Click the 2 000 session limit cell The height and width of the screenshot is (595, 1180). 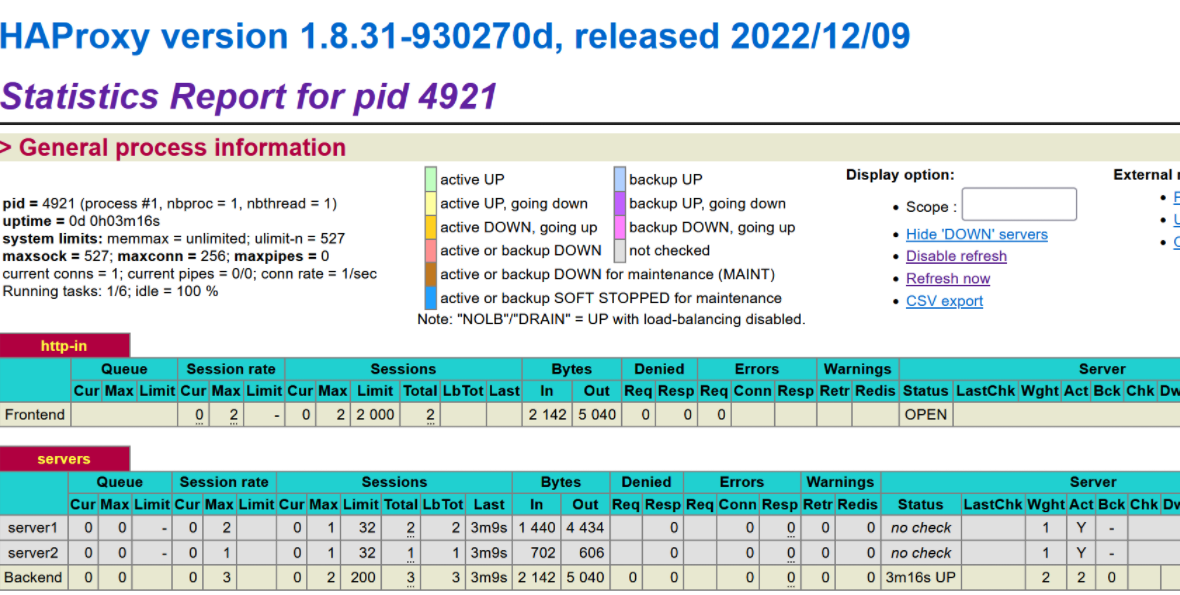[375, 414]
